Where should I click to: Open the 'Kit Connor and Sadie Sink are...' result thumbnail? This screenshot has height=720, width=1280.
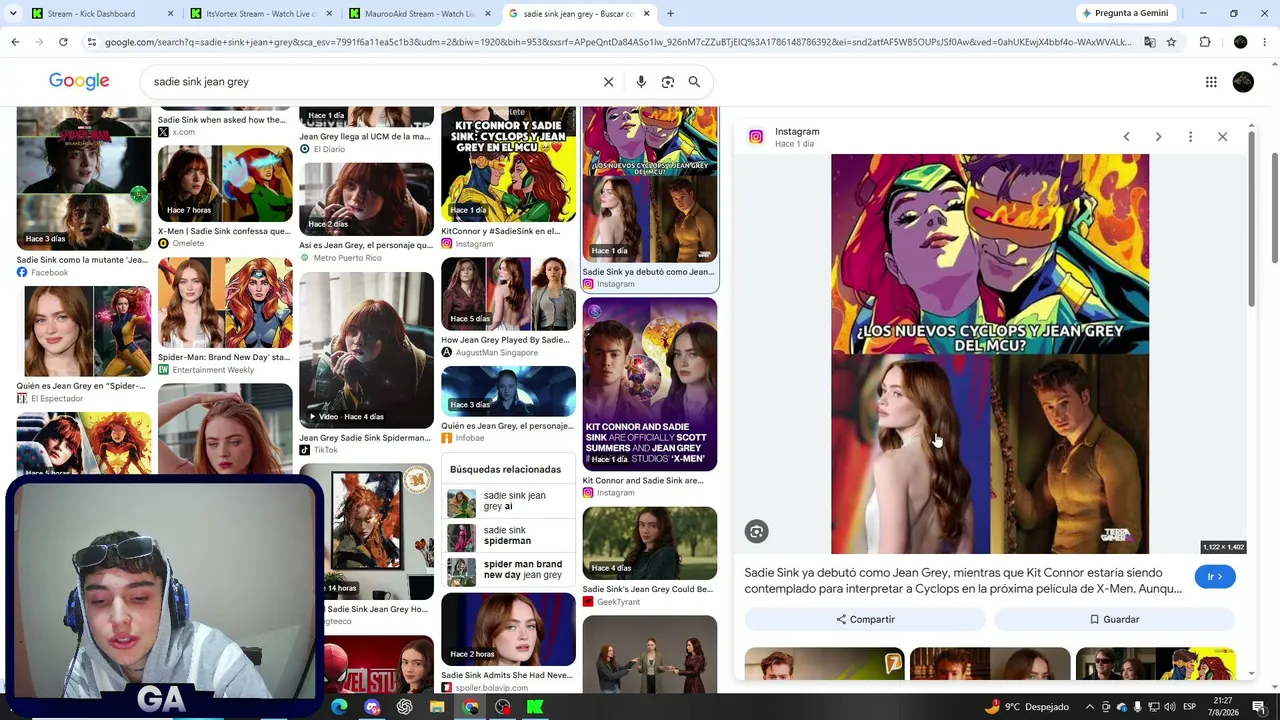(x=650, y=384)
